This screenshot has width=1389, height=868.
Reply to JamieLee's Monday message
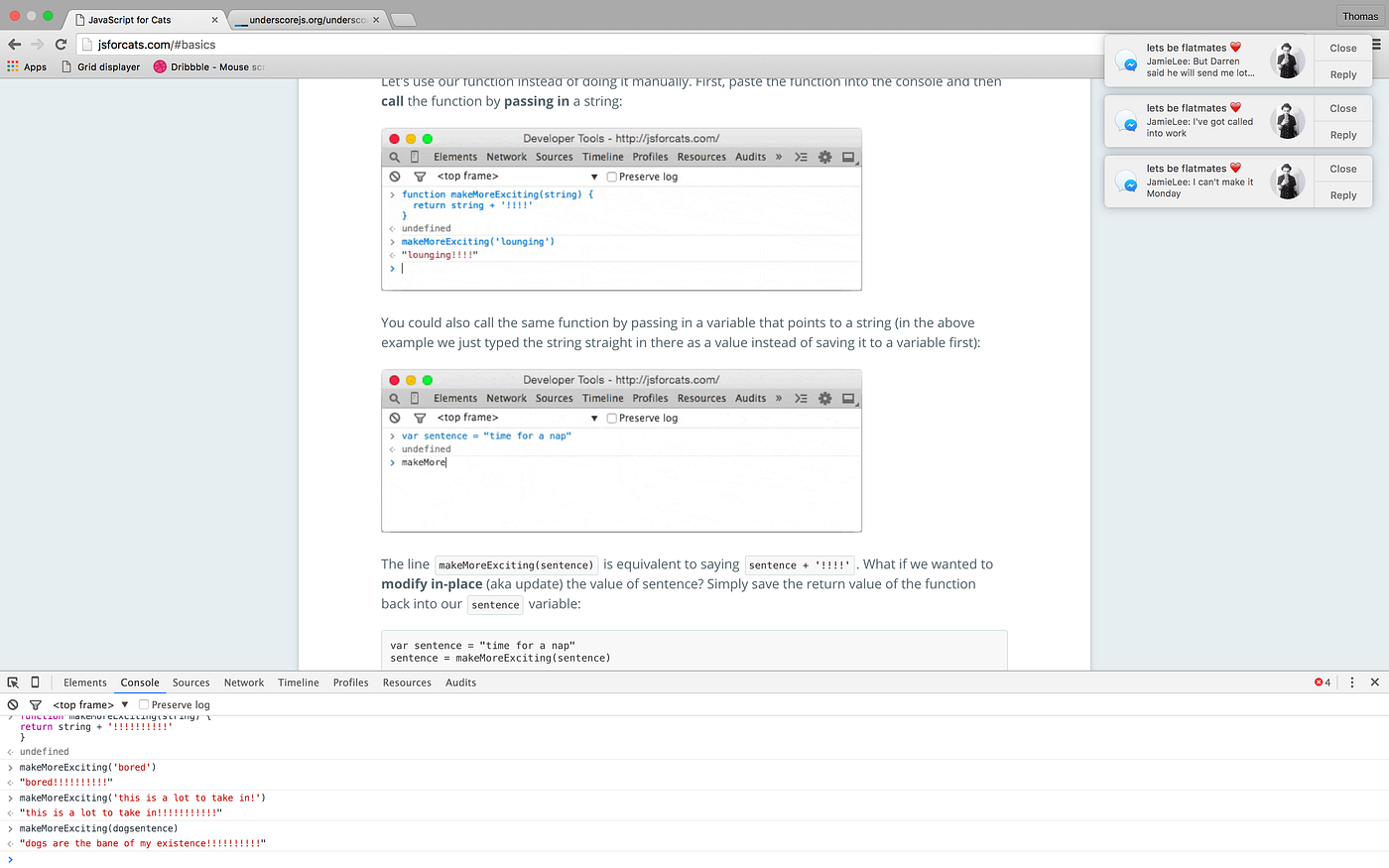1342,195
